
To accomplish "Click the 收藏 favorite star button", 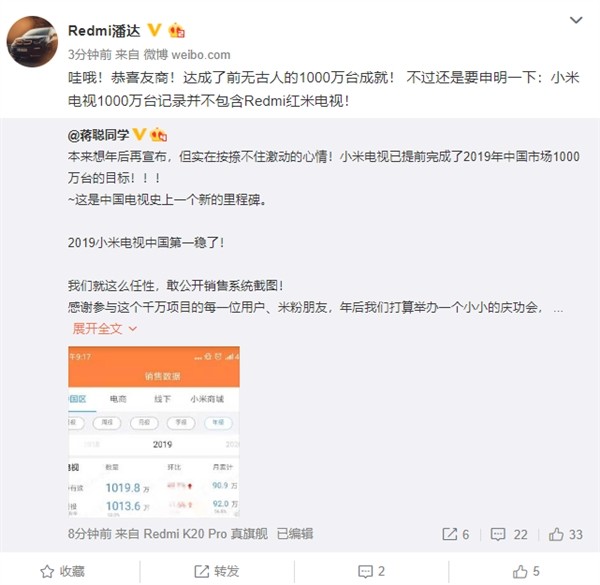I will click(x=62, y=571).
